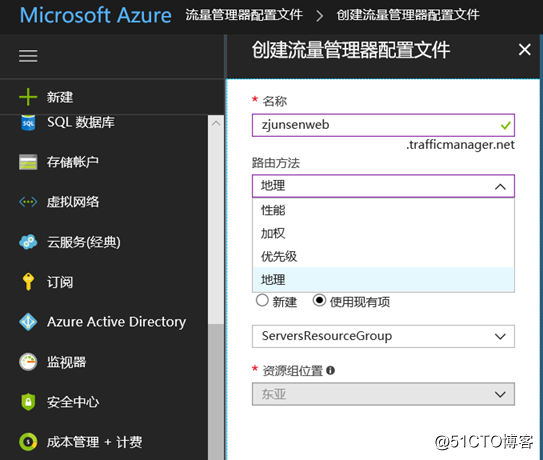
Task: Open the hamburger menu icon
Action: 28,56
